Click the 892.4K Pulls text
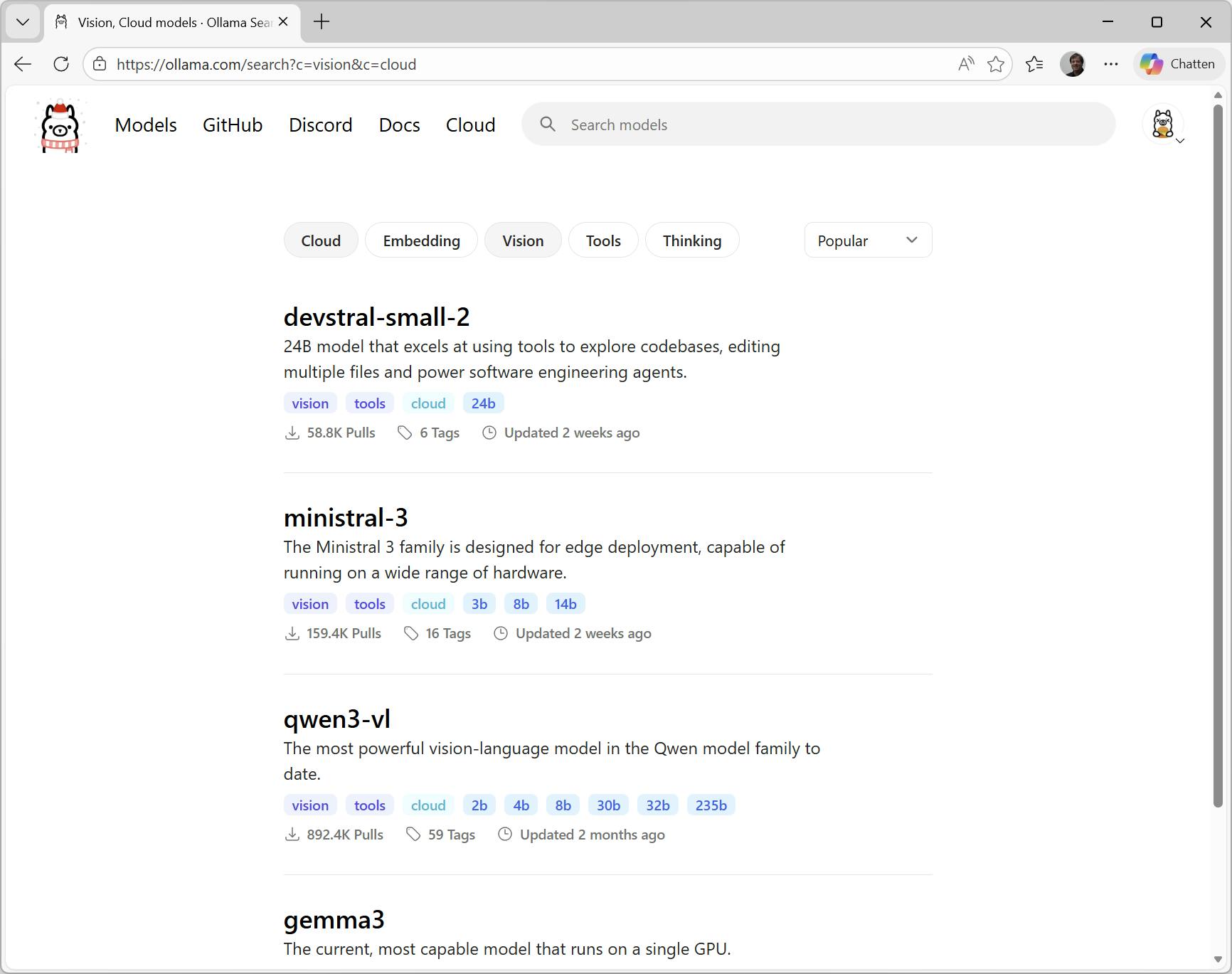 [x=345, y=835]
